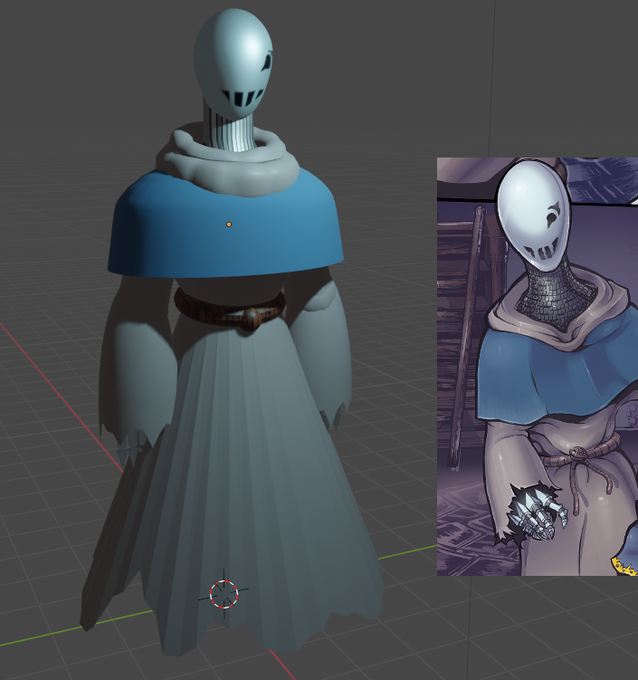638x680 pixels.
Task: Click the orange origin dot on blue cape
Action: 229,224
